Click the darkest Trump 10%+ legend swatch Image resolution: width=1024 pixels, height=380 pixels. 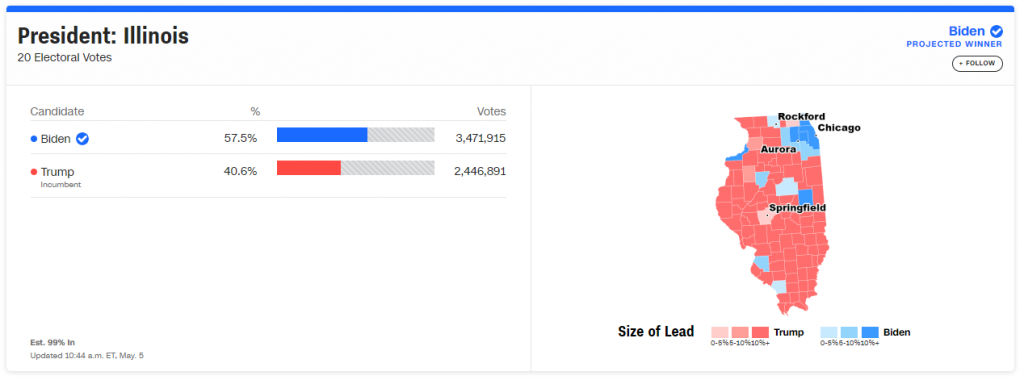click(760, 332)
